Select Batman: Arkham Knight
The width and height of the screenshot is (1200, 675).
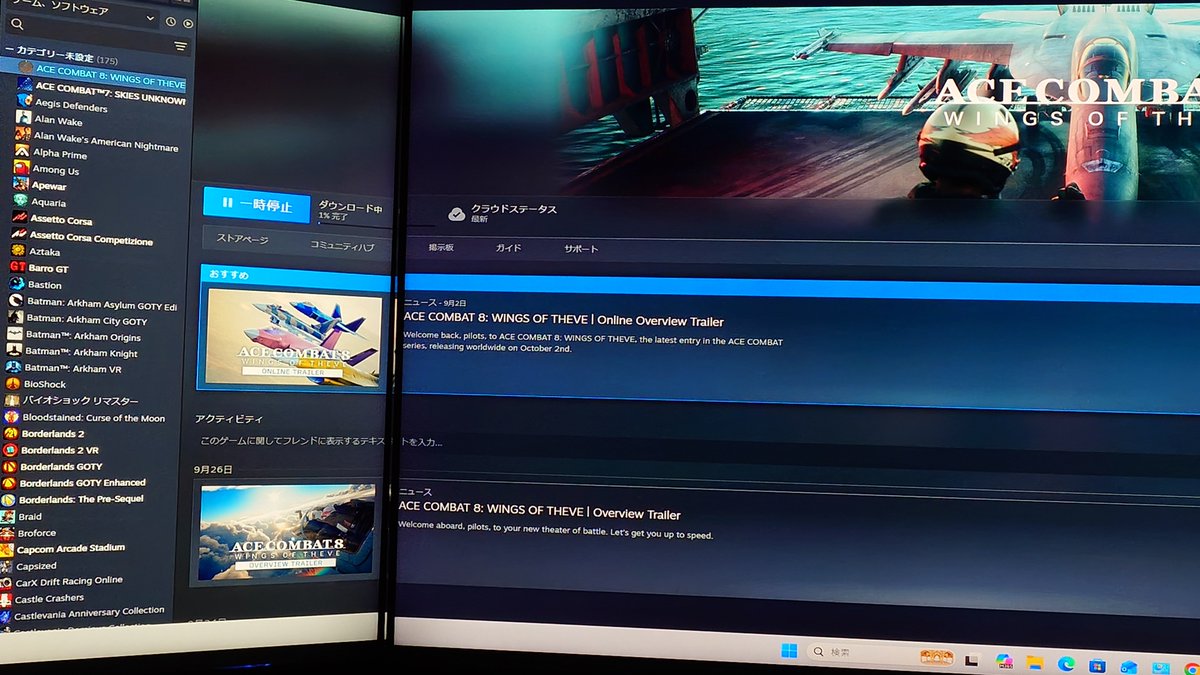[x=80, y=353]
